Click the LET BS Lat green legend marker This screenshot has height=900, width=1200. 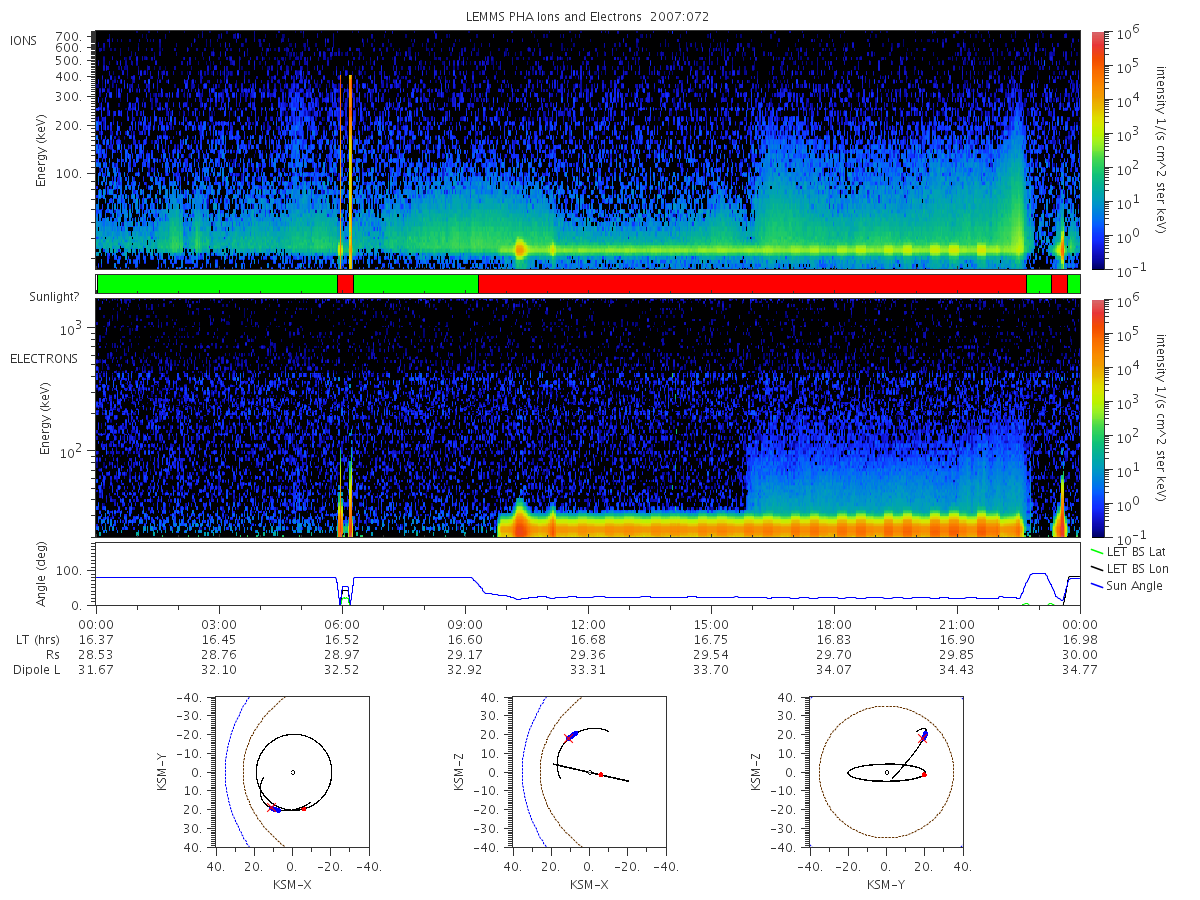click(x=1097, y=552)
